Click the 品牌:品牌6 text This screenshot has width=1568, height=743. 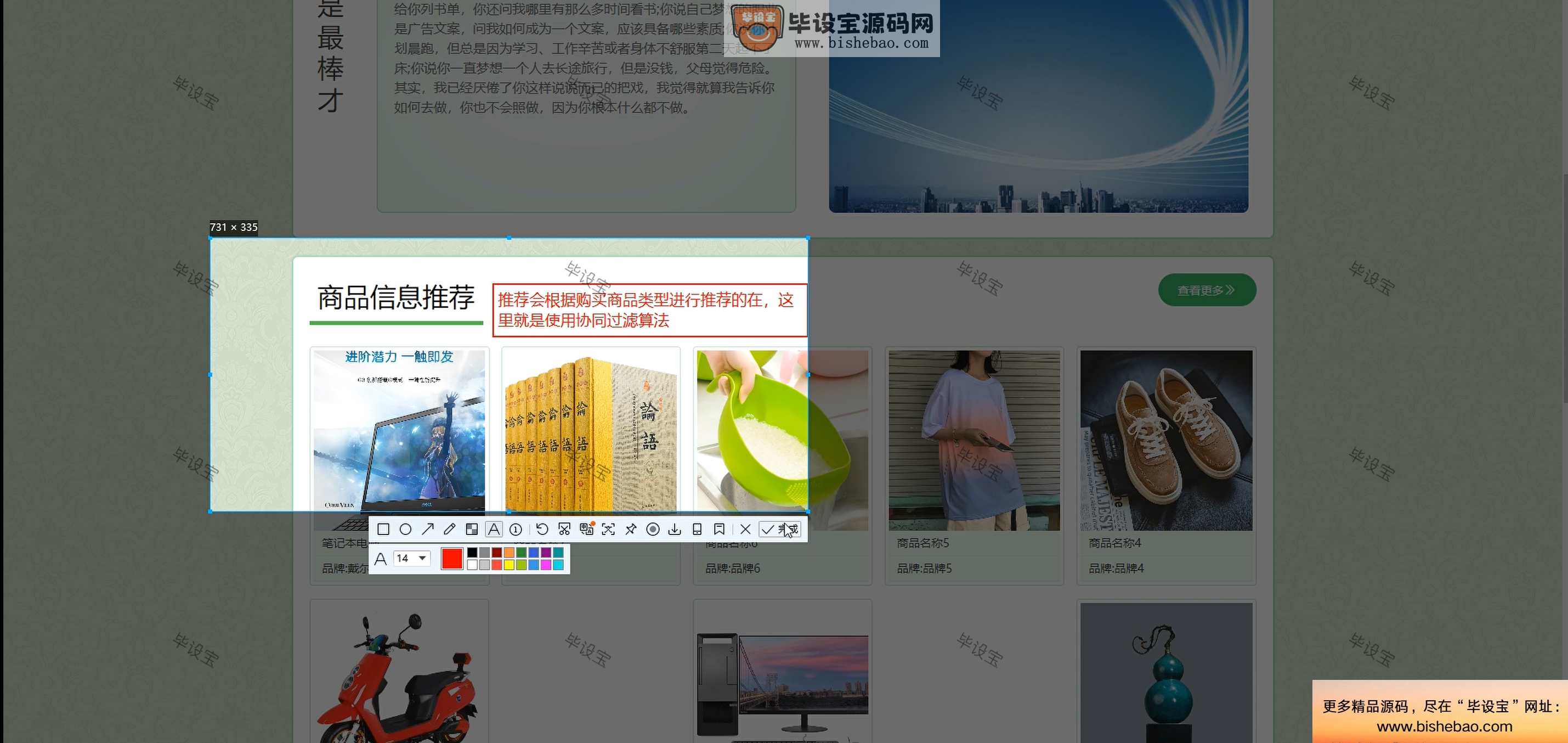coord(732,568)
